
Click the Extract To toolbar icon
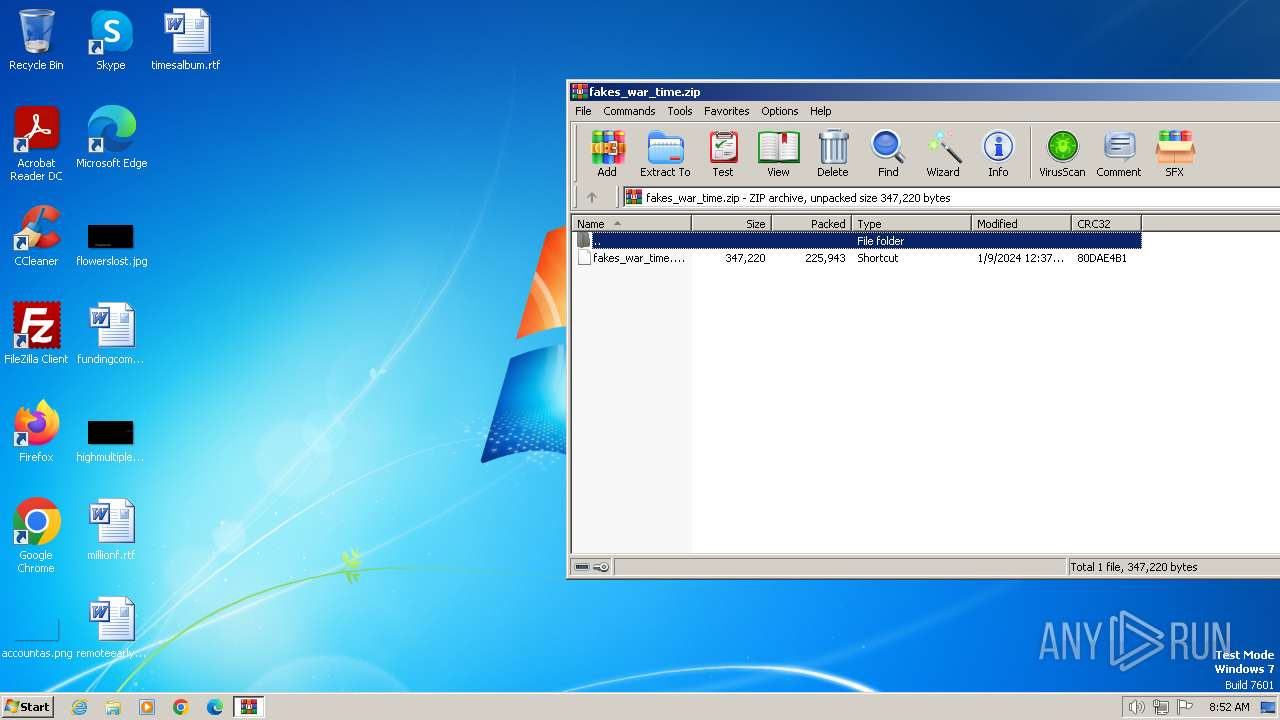coord(665,154)
